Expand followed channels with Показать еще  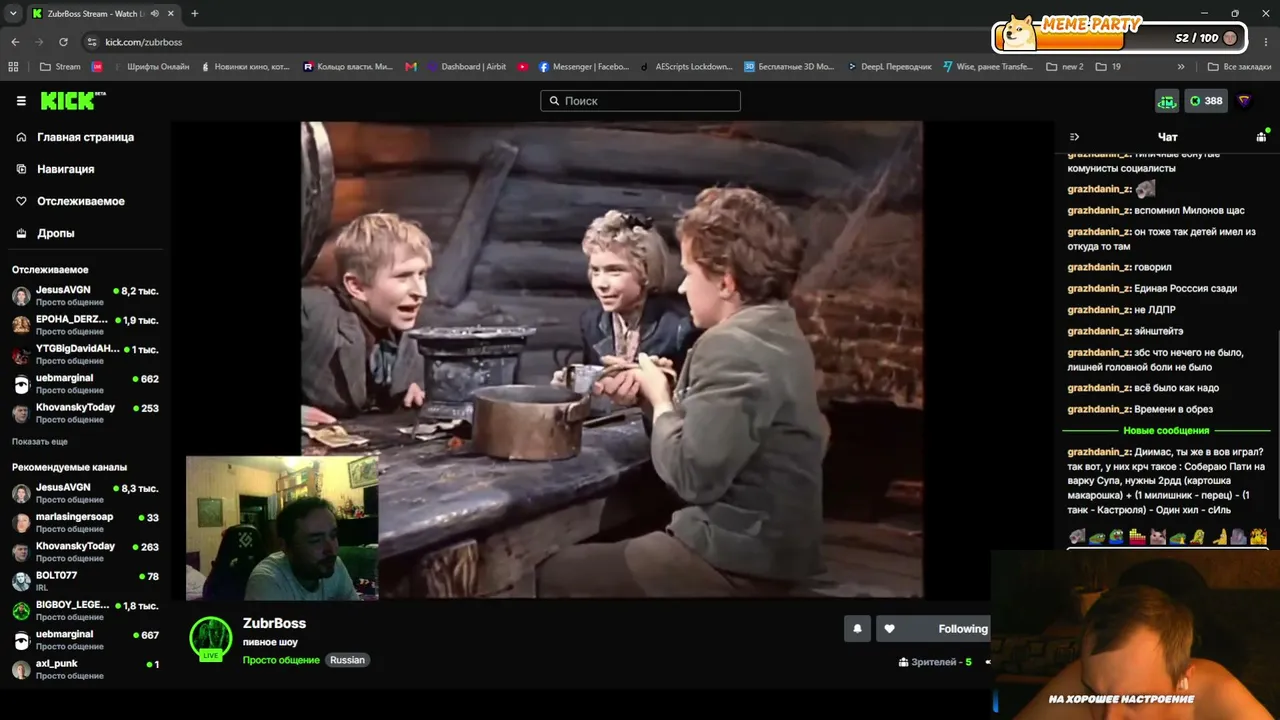[40, 442]
